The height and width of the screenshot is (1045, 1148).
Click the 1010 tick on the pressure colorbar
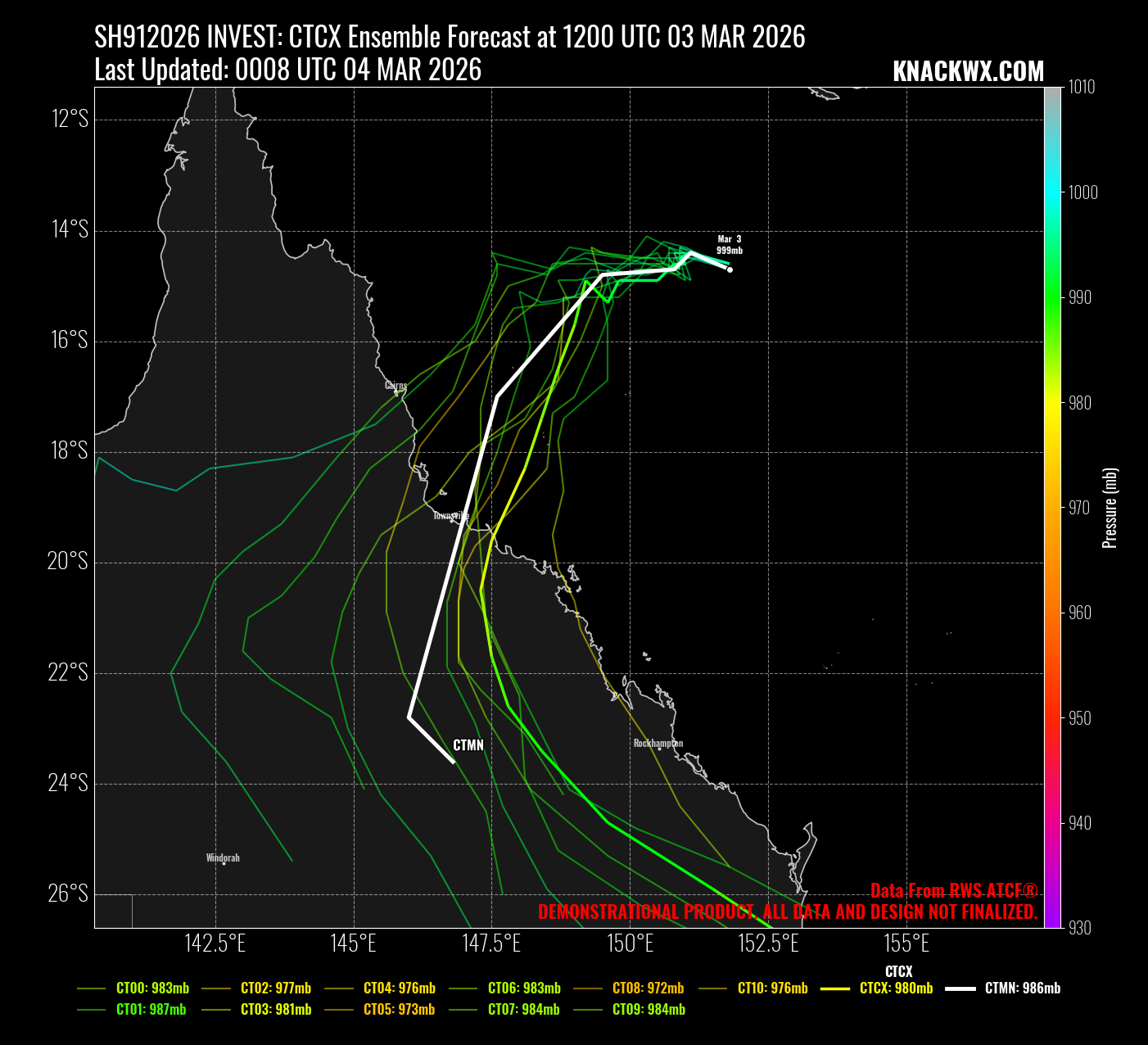[1082, 88]
